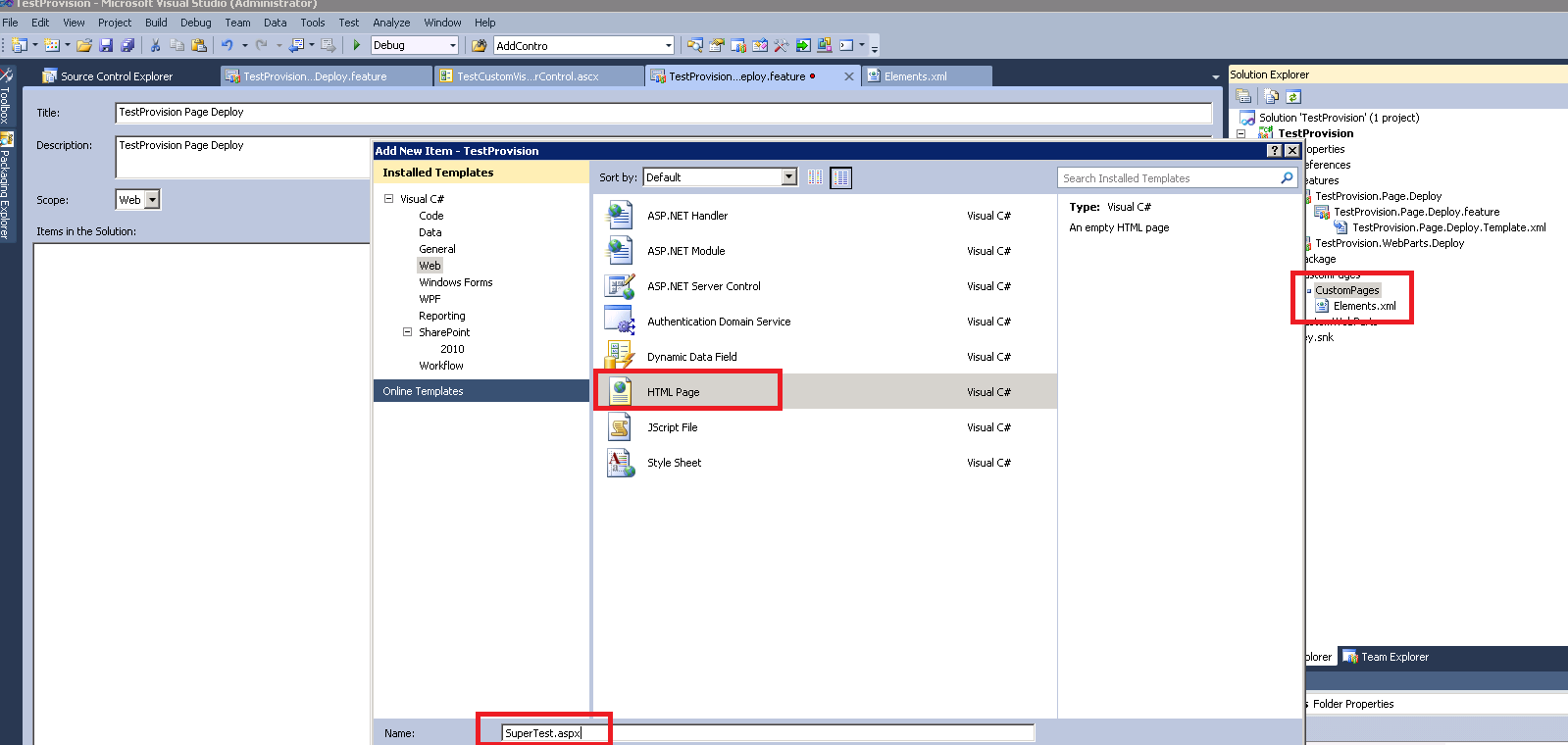Select the Style Sheet template
Image resolution: width=1568 pixels, height=745 pixels.
(x=825, y=463)
